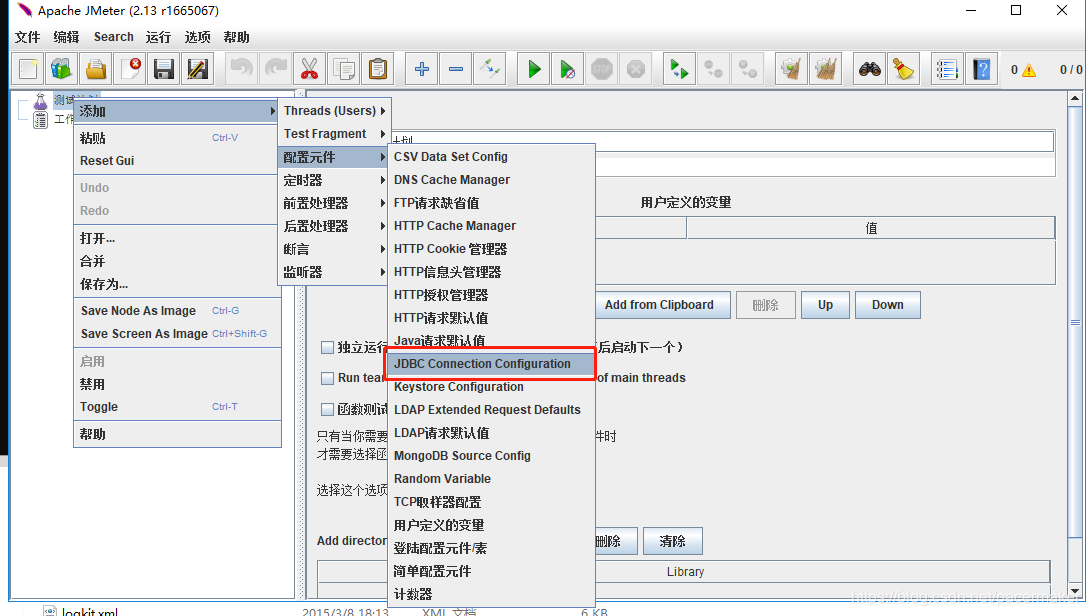Select CSV Data Set Config
Screen dimensions: 1091x616
tap(491, 157)
